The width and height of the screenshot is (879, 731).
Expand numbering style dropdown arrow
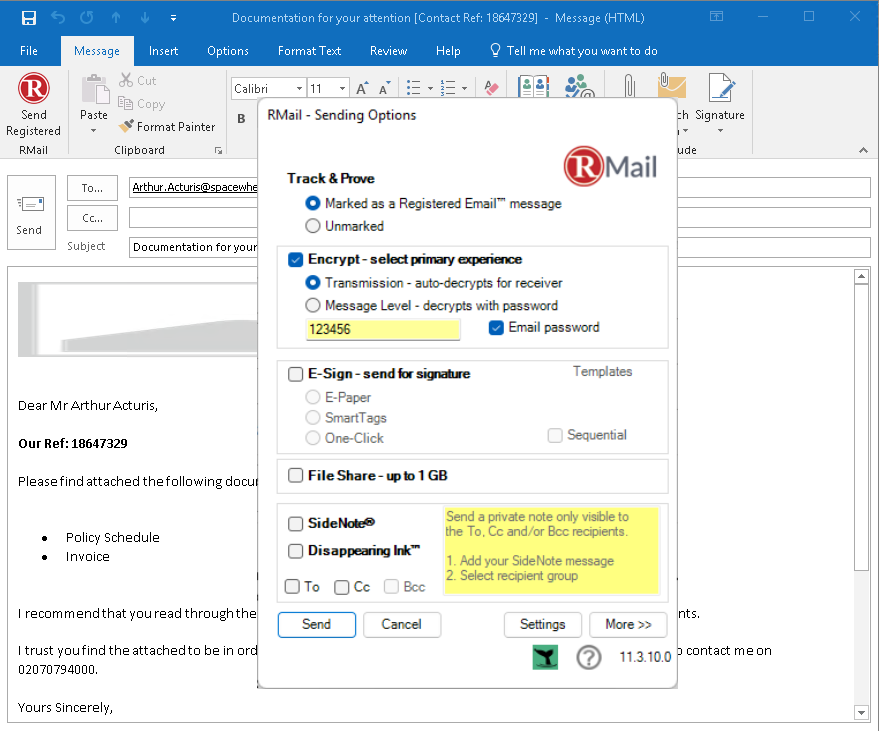coord(464,88)
